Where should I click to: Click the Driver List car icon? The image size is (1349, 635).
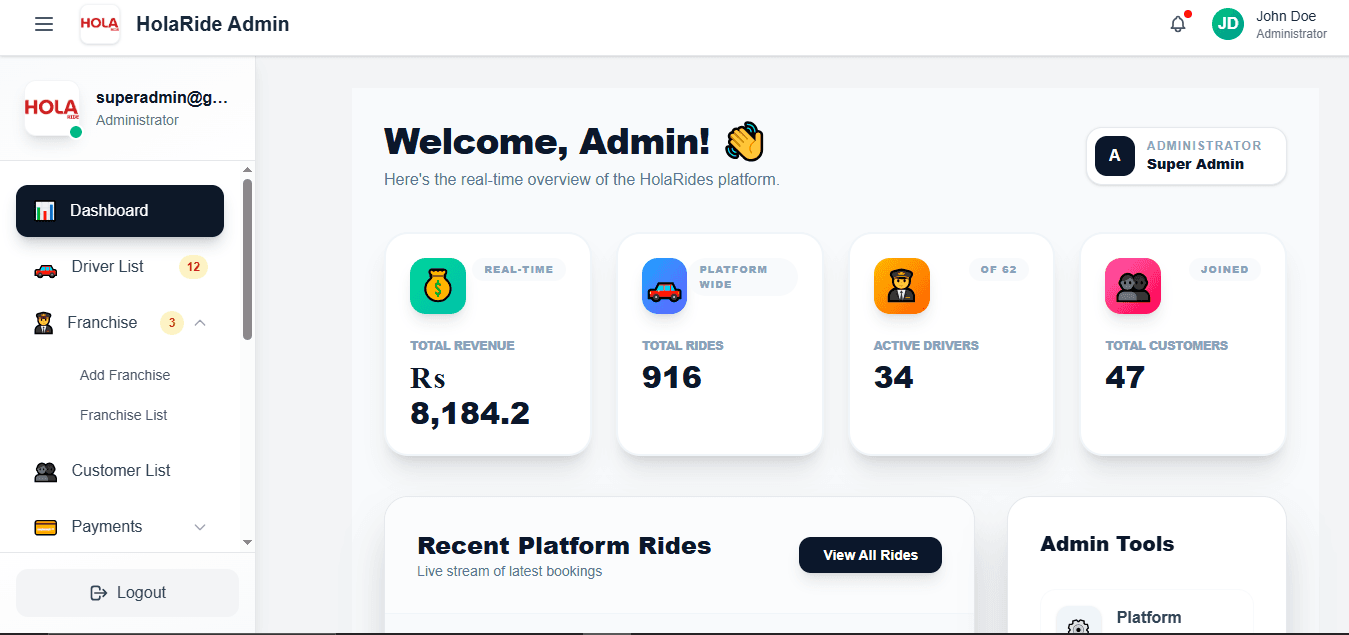[x=45, y=268]
